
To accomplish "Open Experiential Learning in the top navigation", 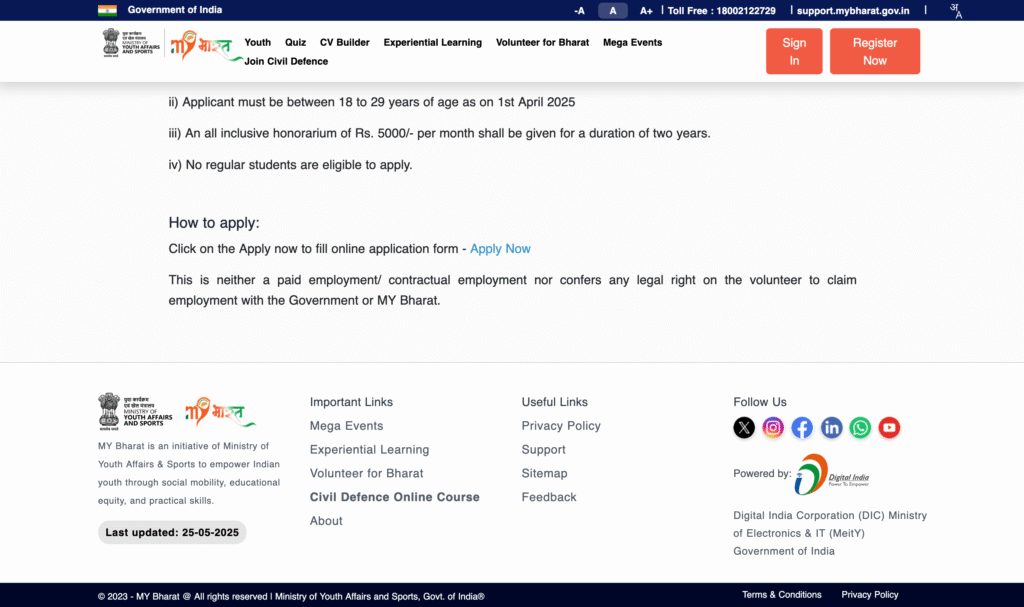I will (432, 42).
